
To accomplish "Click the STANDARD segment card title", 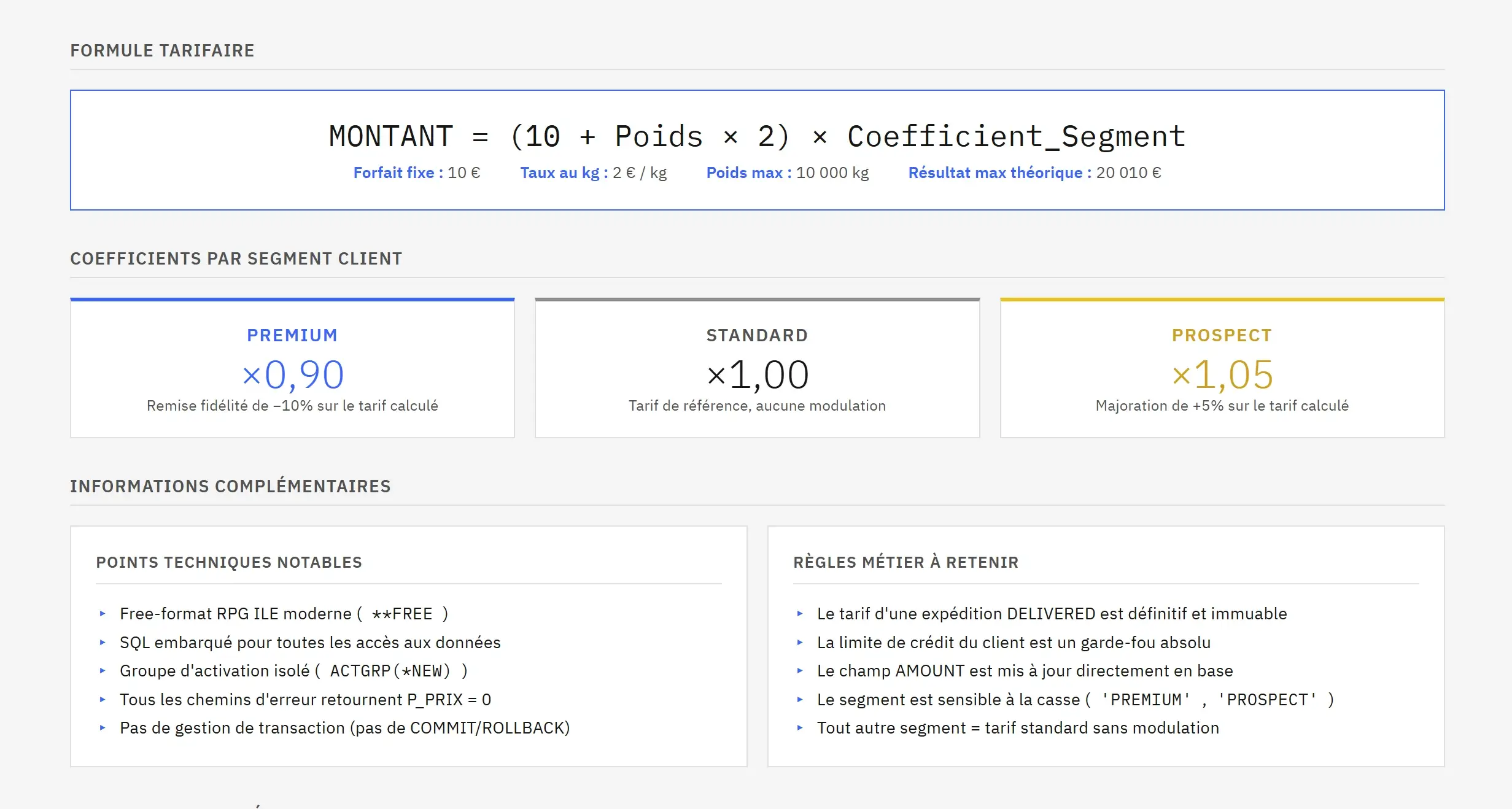I will (x=756, y=335).
